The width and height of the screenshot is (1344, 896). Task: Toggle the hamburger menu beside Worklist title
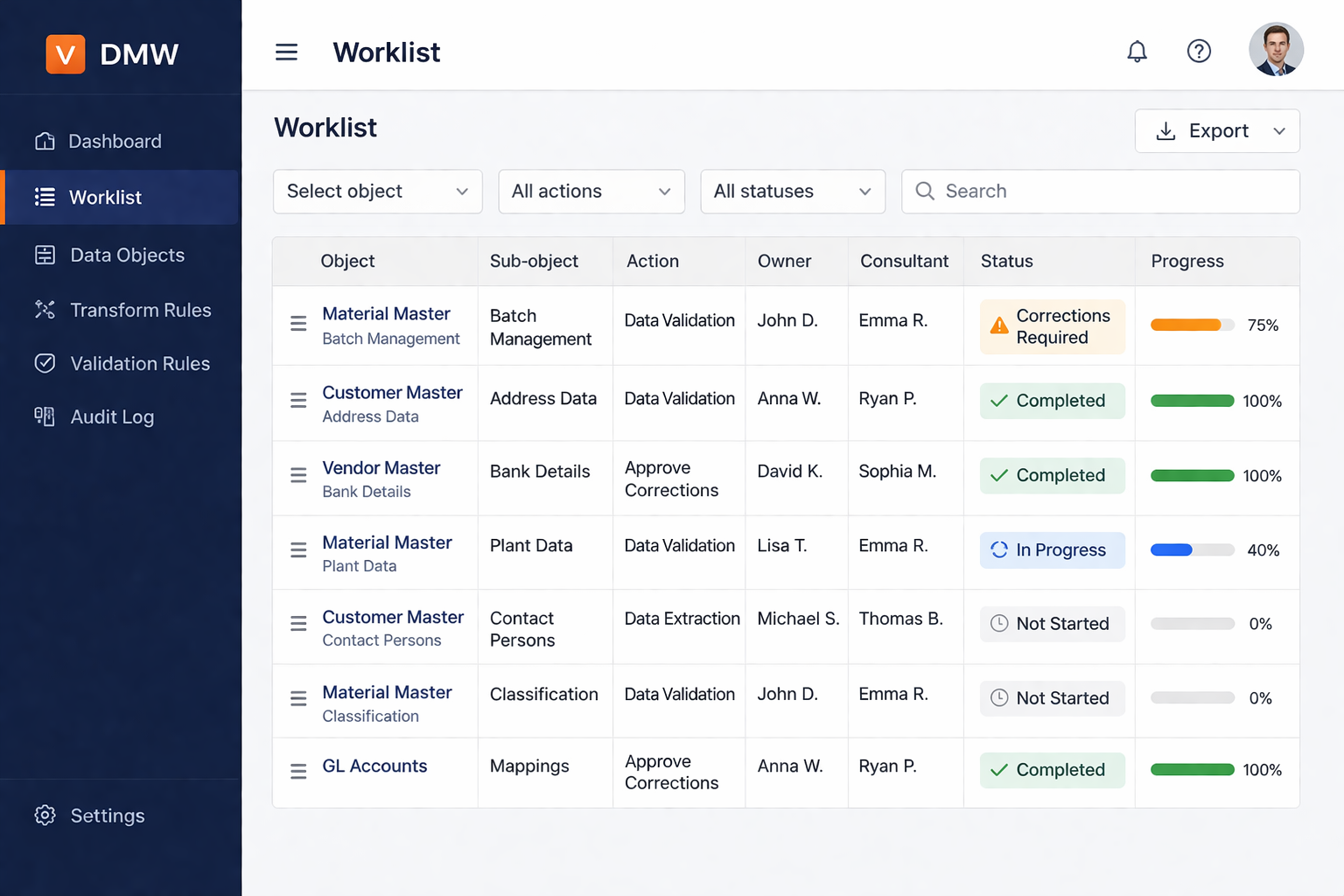tap(286, 52)
